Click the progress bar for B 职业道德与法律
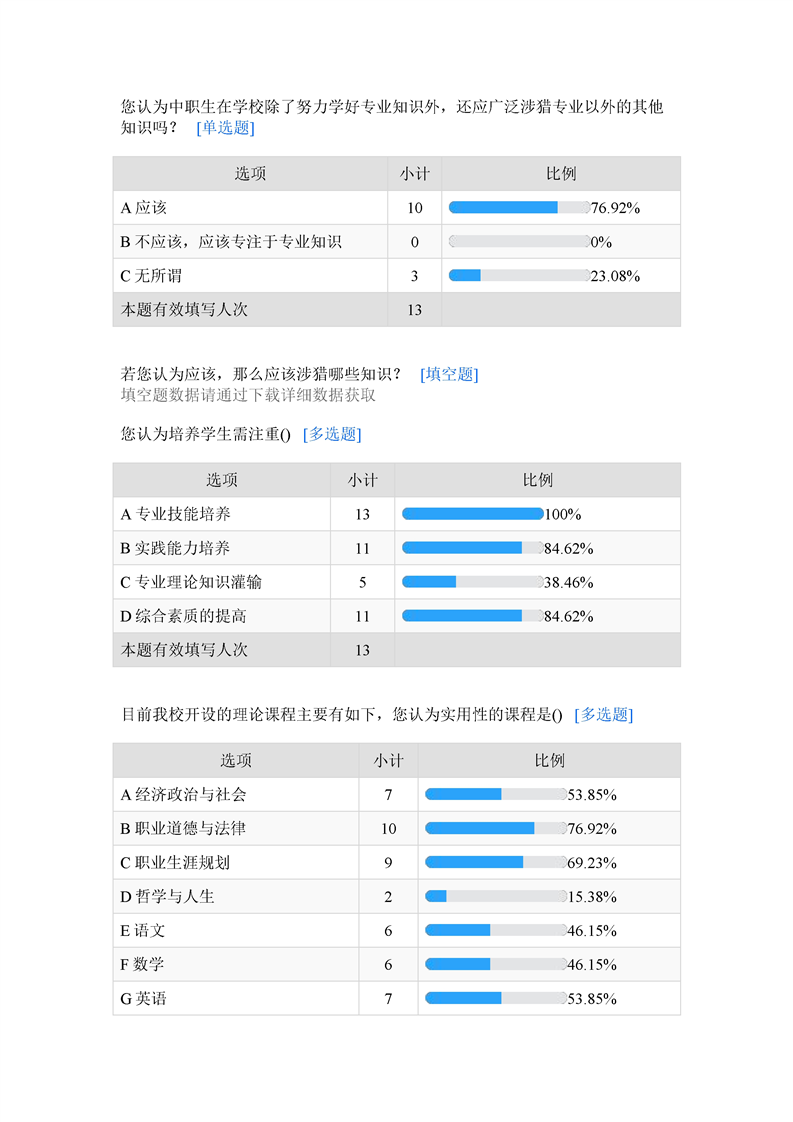This screenshot has width=793, height=1122. tap(495, 829)
